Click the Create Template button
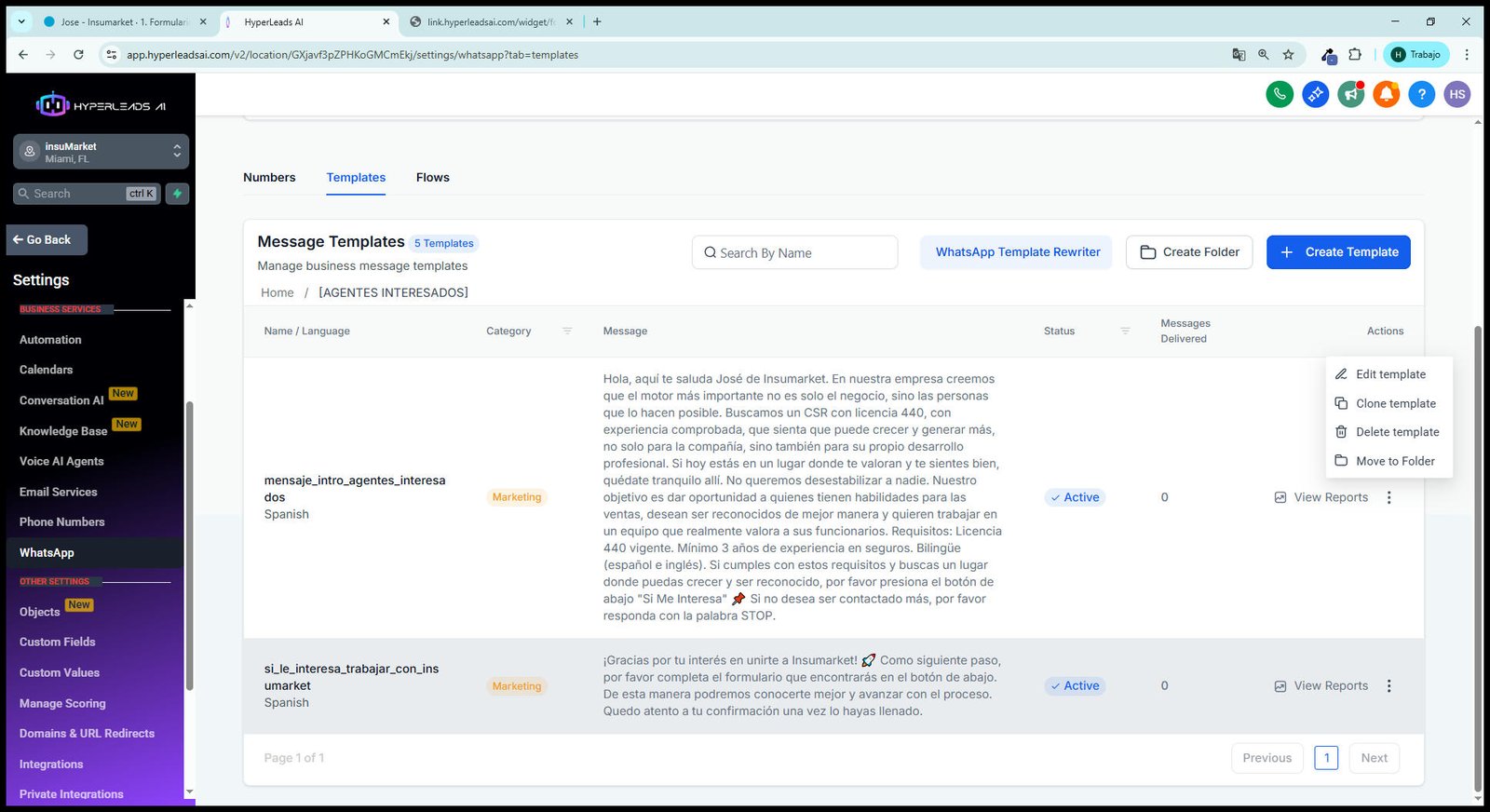1490x812 pixels. tap(1338, 252)
